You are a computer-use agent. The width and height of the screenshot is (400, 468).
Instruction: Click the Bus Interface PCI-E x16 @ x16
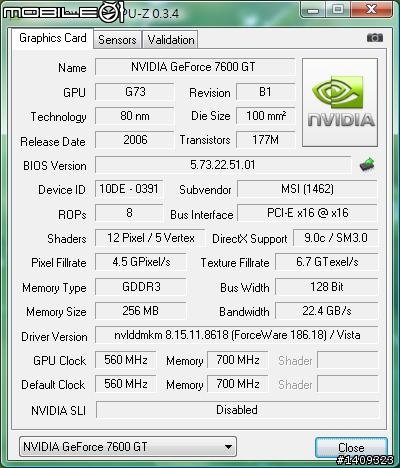(x=307, y=213)
